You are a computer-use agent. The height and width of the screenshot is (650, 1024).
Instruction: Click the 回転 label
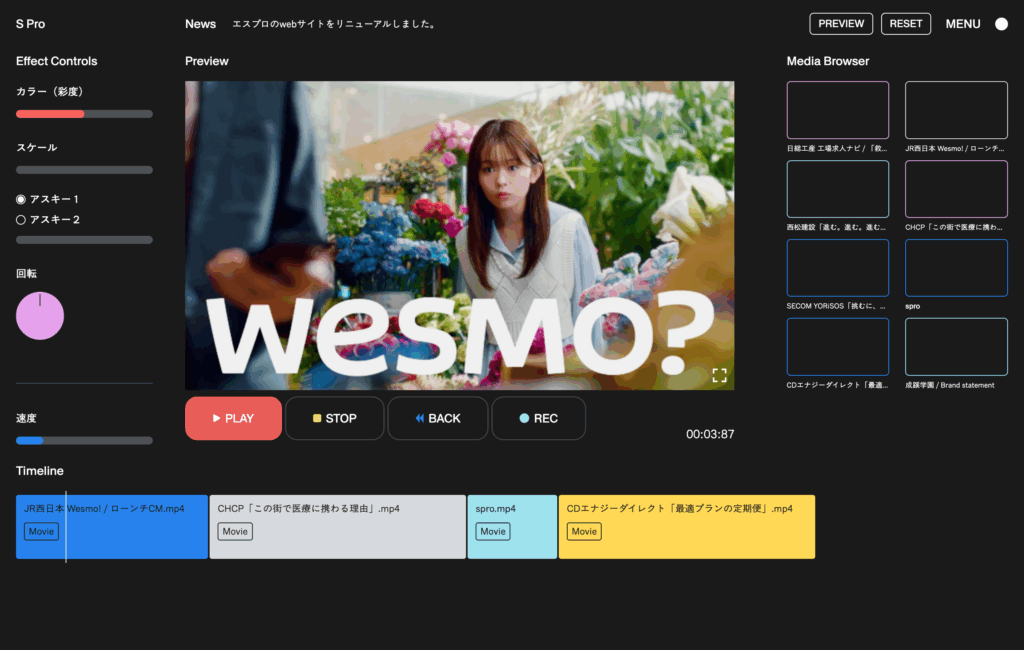pos(26,274)
